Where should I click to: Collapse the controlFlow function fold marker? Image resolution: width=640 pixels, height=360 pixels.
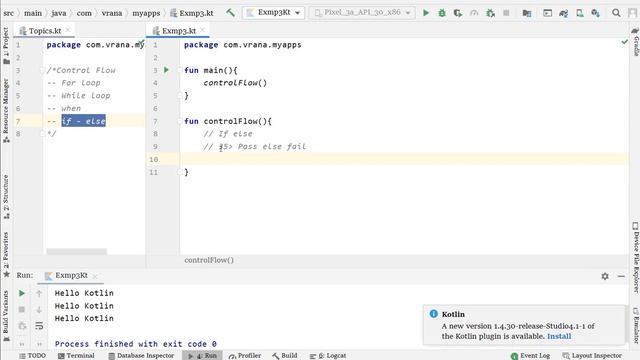[180, 121]
